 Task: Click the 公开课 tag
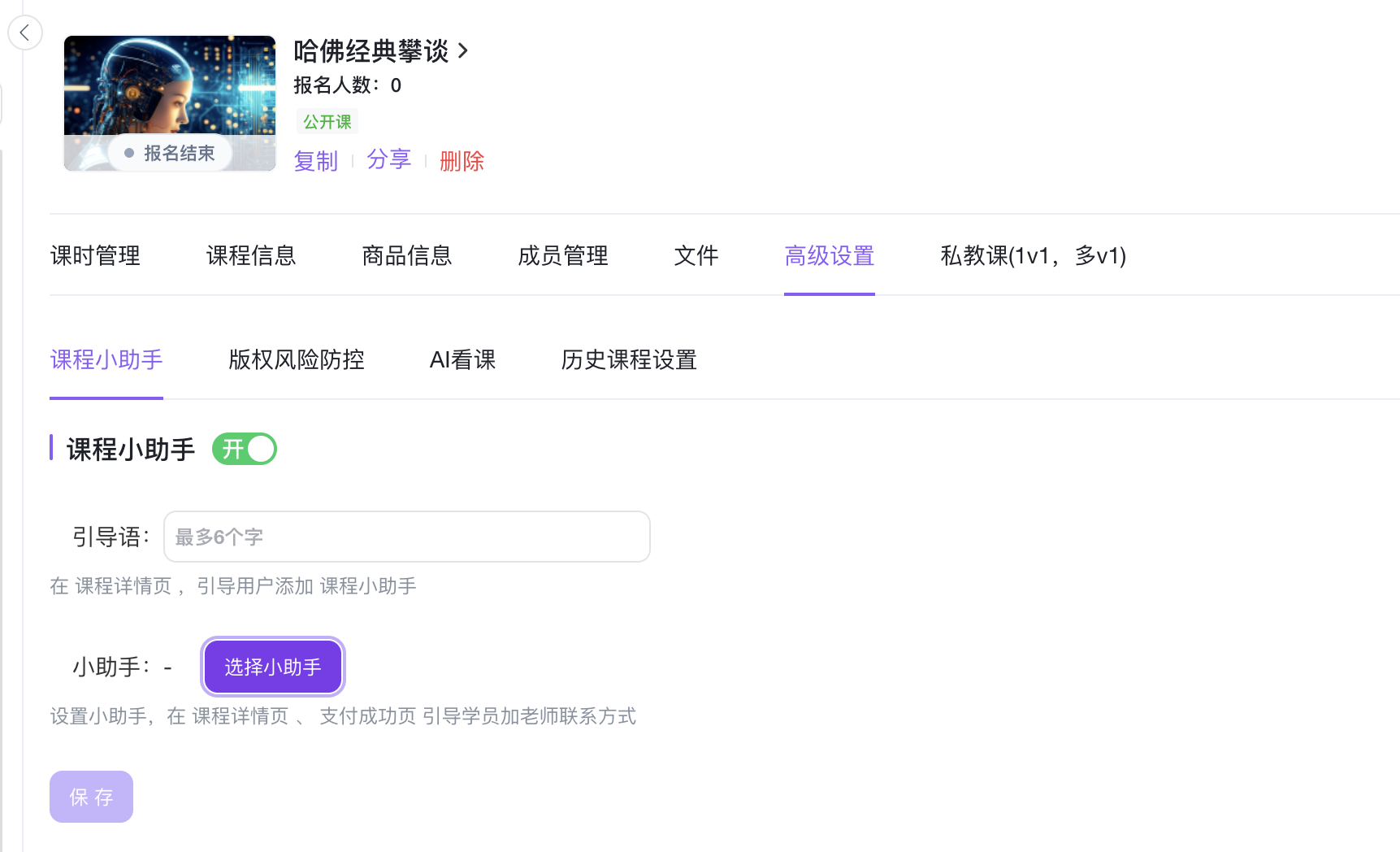(327, 122)
